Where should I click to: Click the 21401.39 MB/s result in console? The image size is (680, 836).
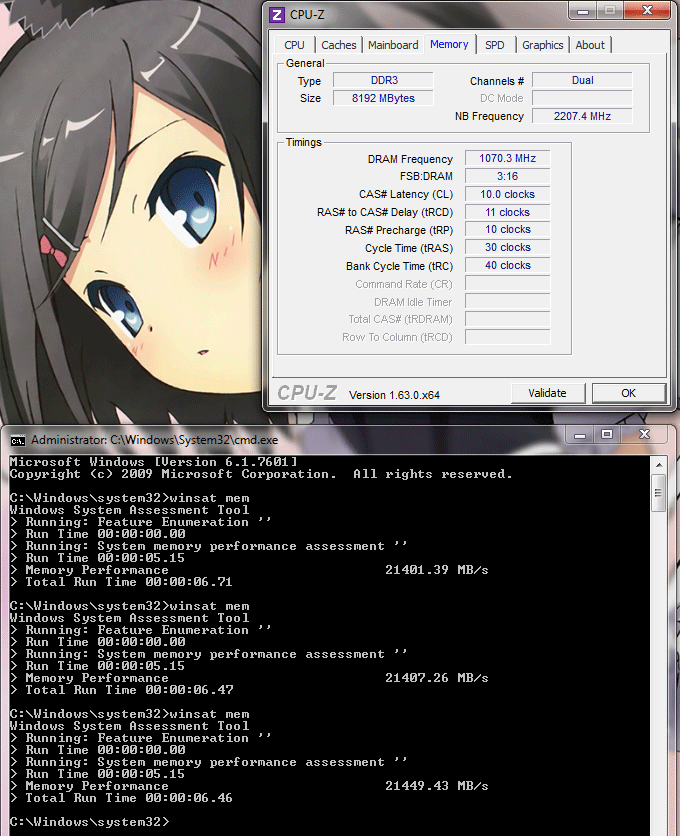pos(436,570)
